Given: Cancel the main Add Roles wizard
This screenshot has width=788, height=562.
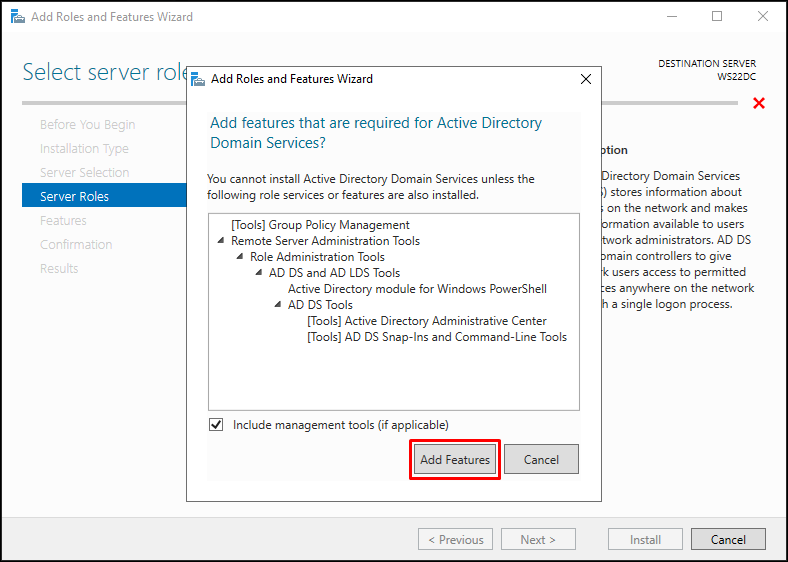Looking at the screenshot, I should (728, 539).
